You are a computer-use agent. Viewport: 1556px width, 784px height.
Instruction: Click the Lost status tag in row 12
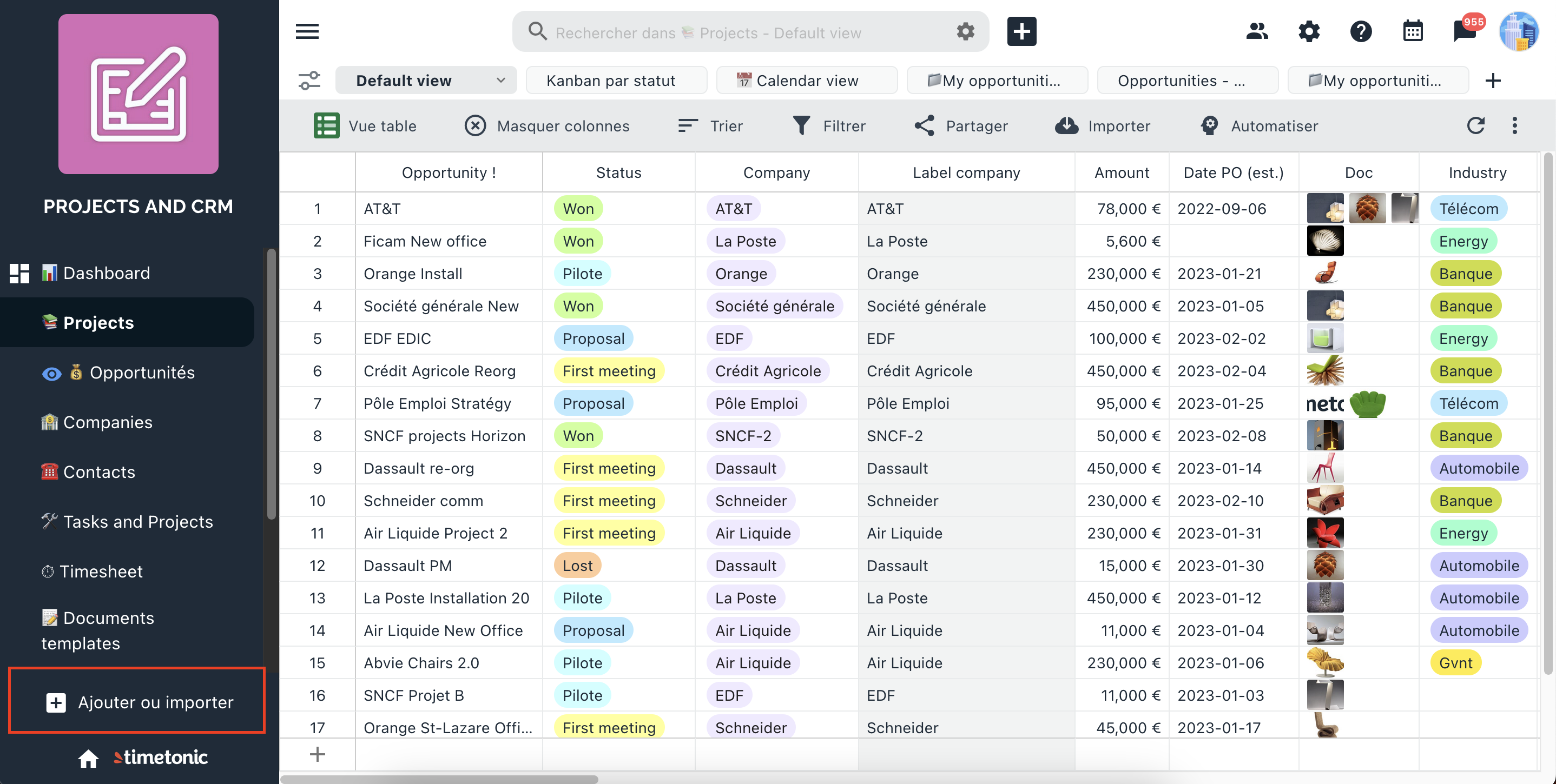coord(577,566)
